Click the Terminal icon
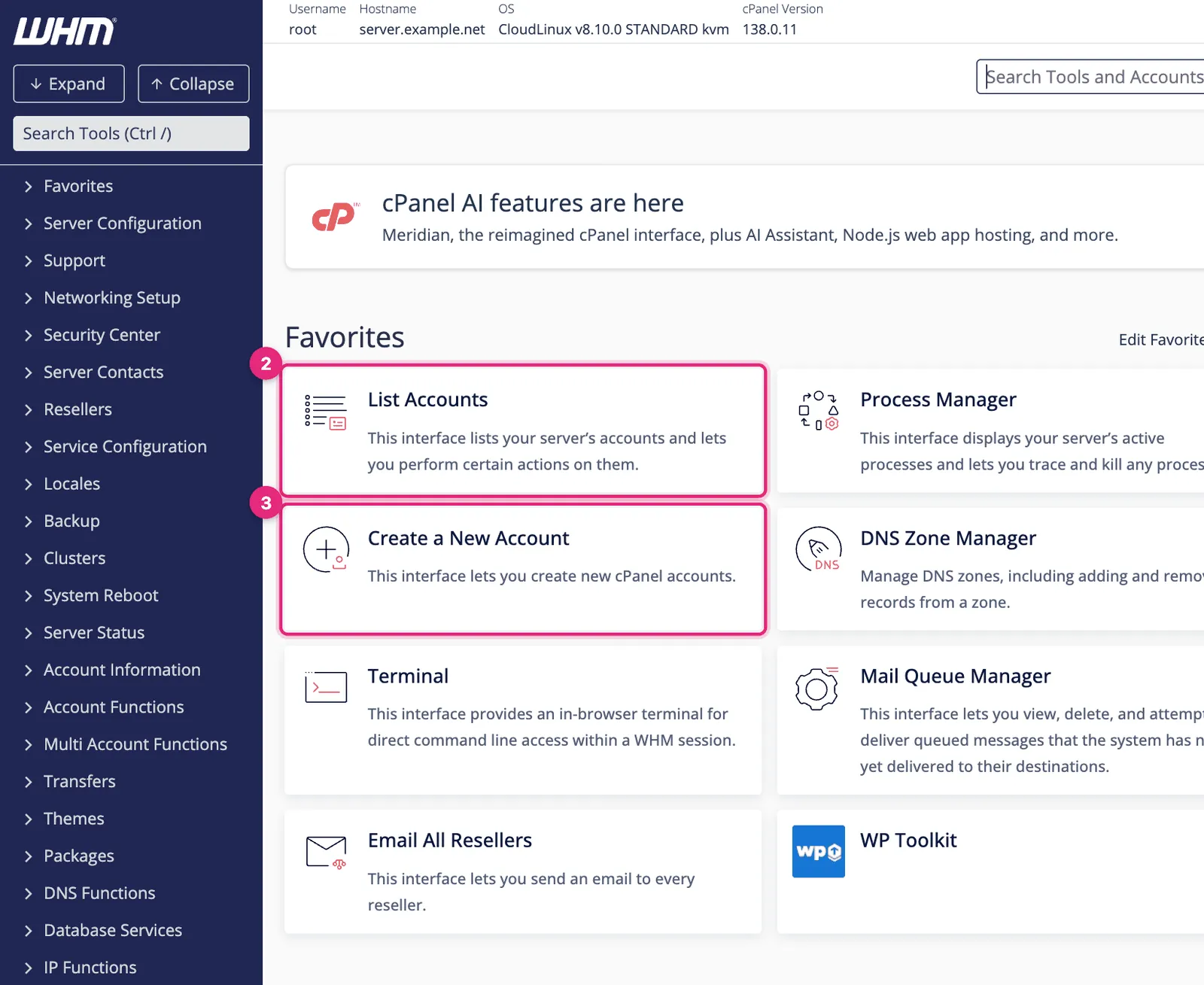 [326, 686]
